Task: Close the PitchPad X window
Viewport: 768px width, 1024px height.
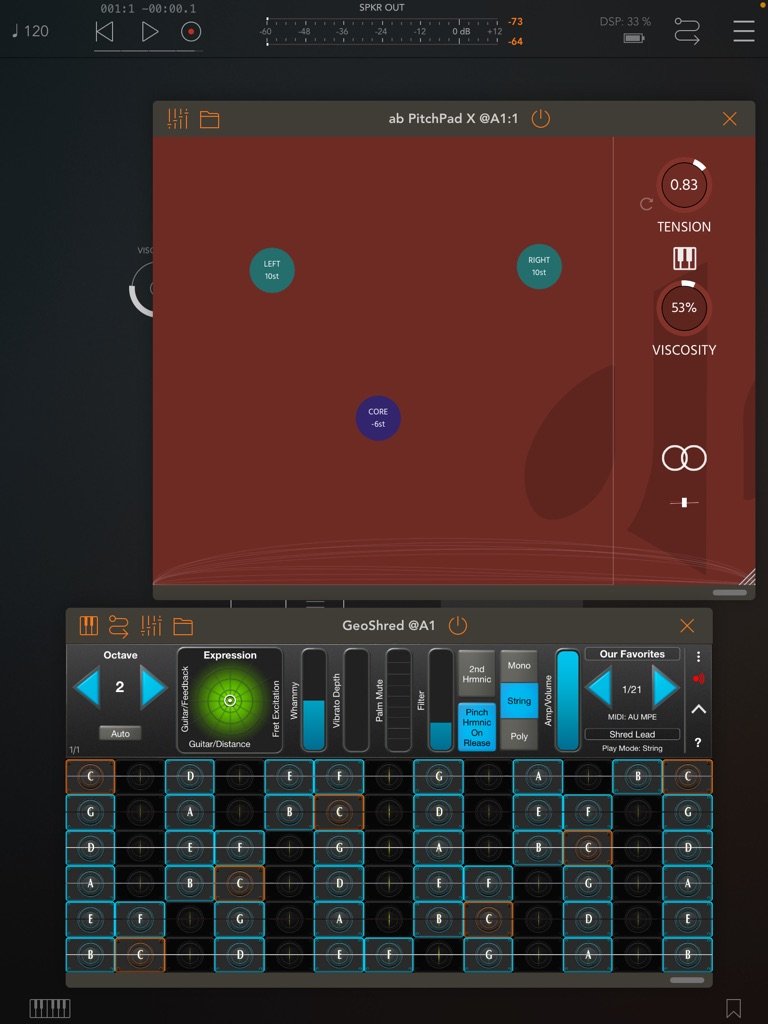Action: pyautogui.click(x=729, y=119)
